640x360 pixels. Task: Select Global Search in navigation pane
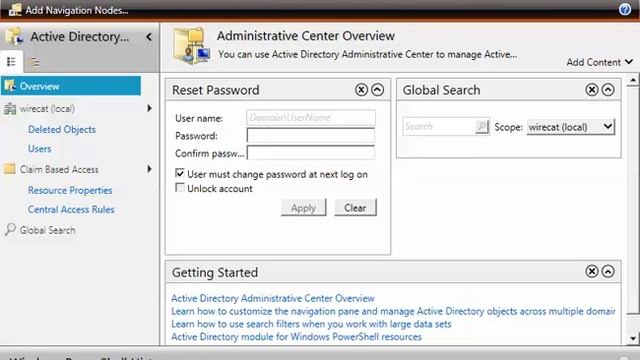pyautogui.click(x=48, y=230)
